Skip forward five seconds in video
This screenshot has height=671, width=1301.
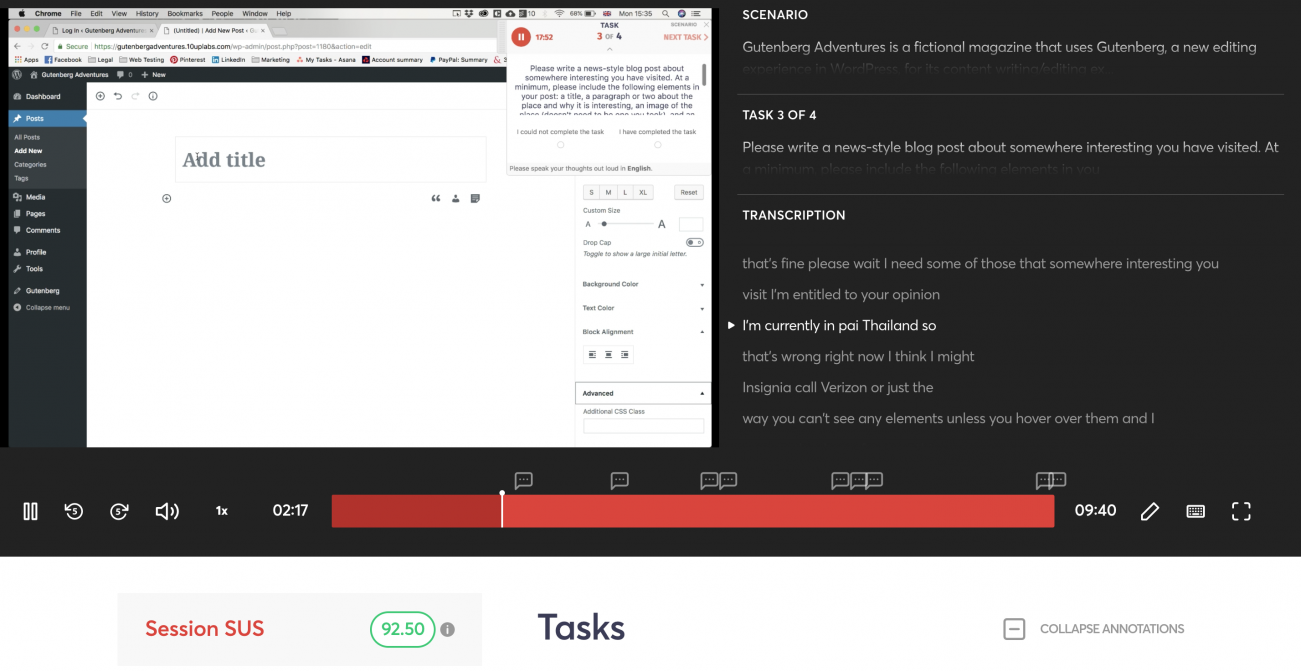tap(119, 511)
